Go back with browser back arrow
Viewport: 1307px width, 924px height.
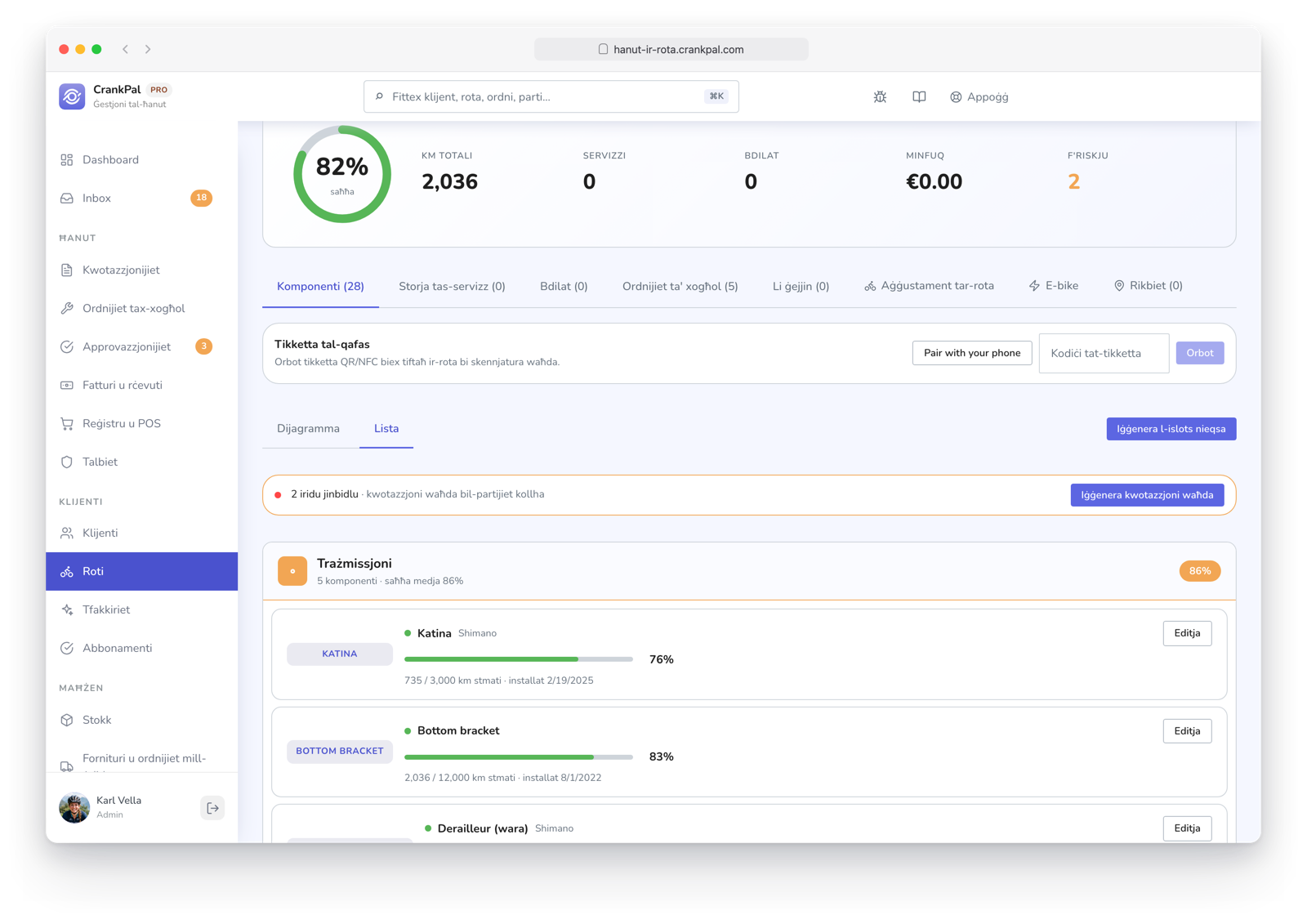click(126, 49)
